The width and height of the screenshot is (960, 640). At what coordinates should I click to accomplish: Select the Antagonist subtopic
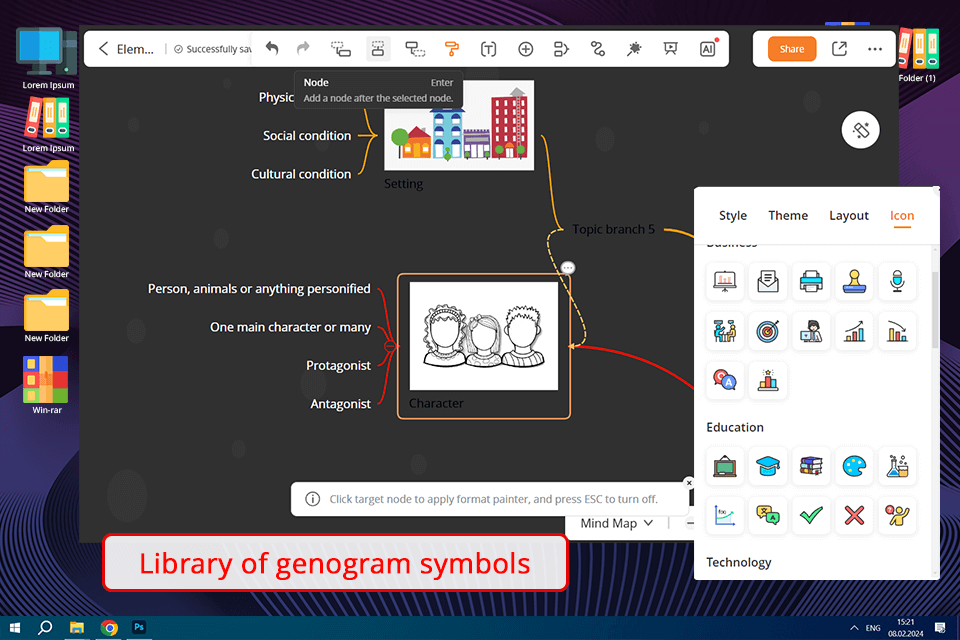340,404
